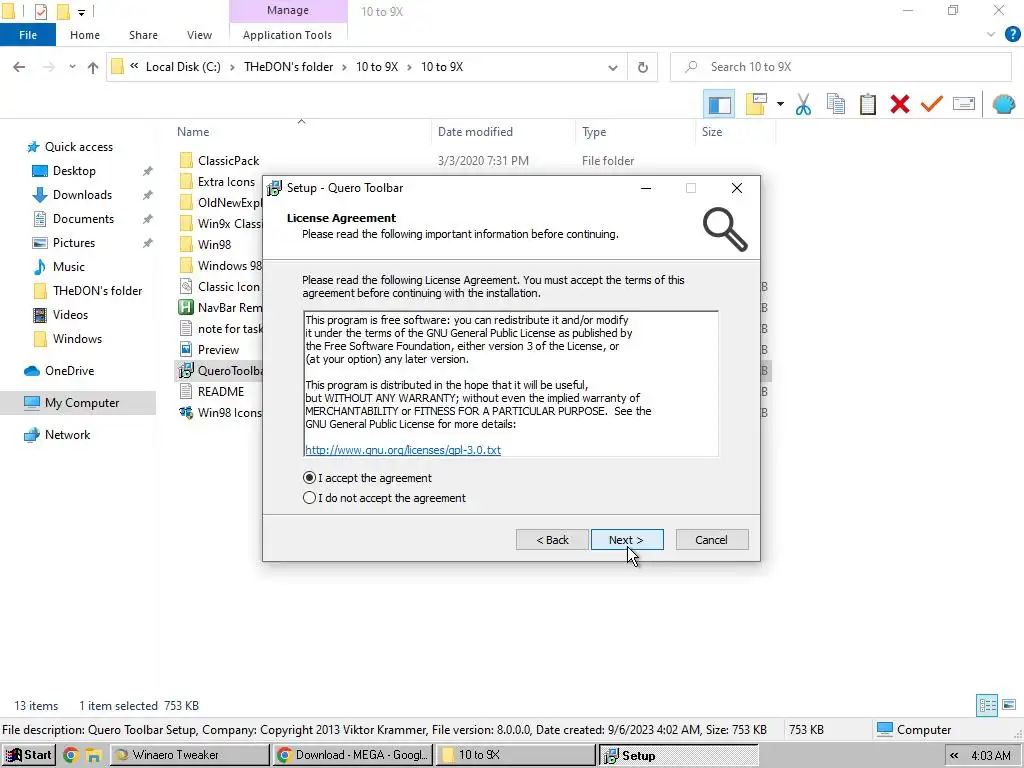1024x768 pixels.
Task: Click the Copy icon in Explorer toolbar
Action: (835, 104)
